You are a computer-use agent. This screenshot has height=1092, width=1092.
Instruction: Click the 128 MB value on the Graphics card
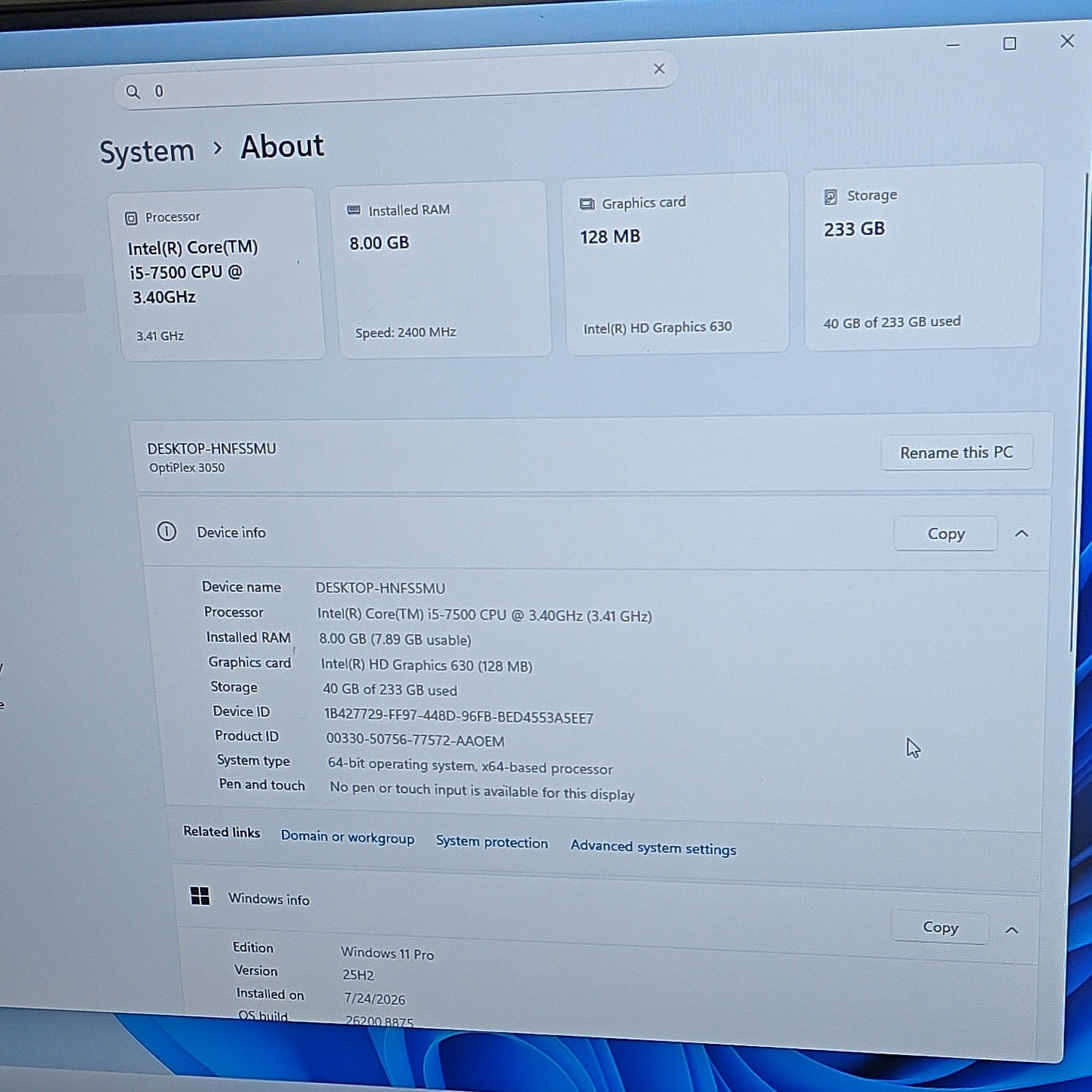(x=610, y=237)
